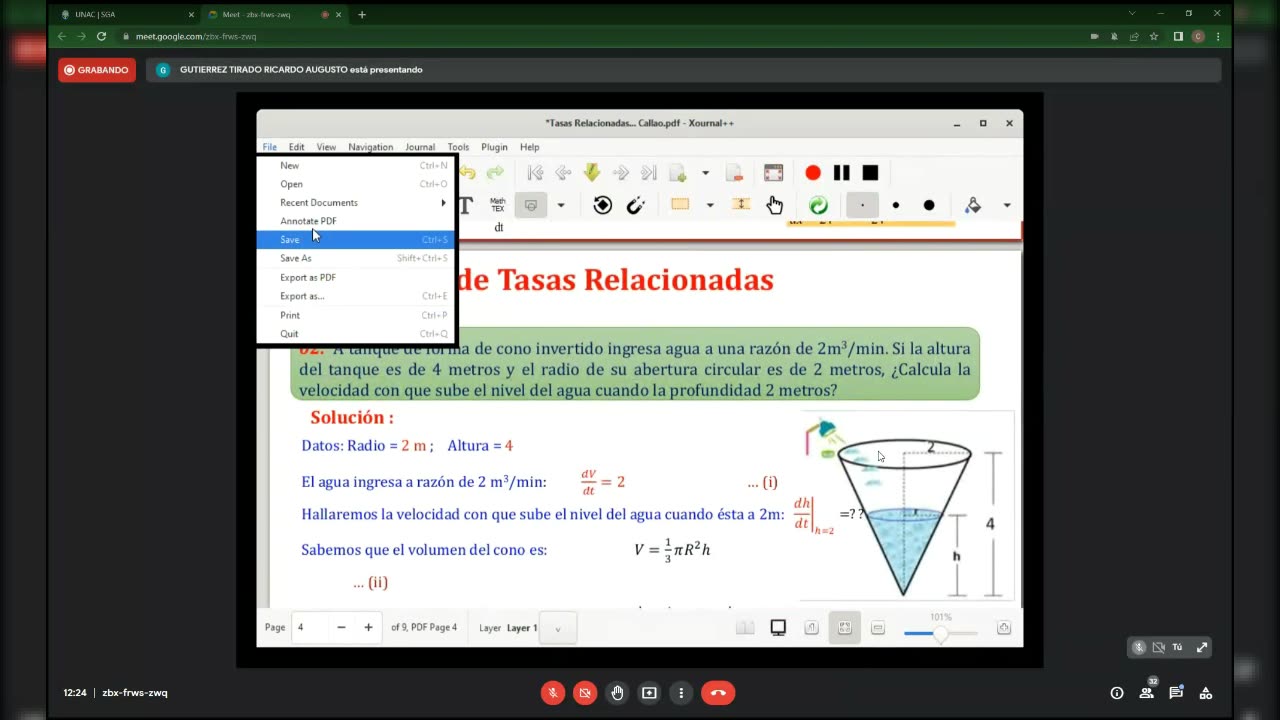Choose Open from the File menu
This screenshot has width=1280, height=720.
[x=355, y=184]
